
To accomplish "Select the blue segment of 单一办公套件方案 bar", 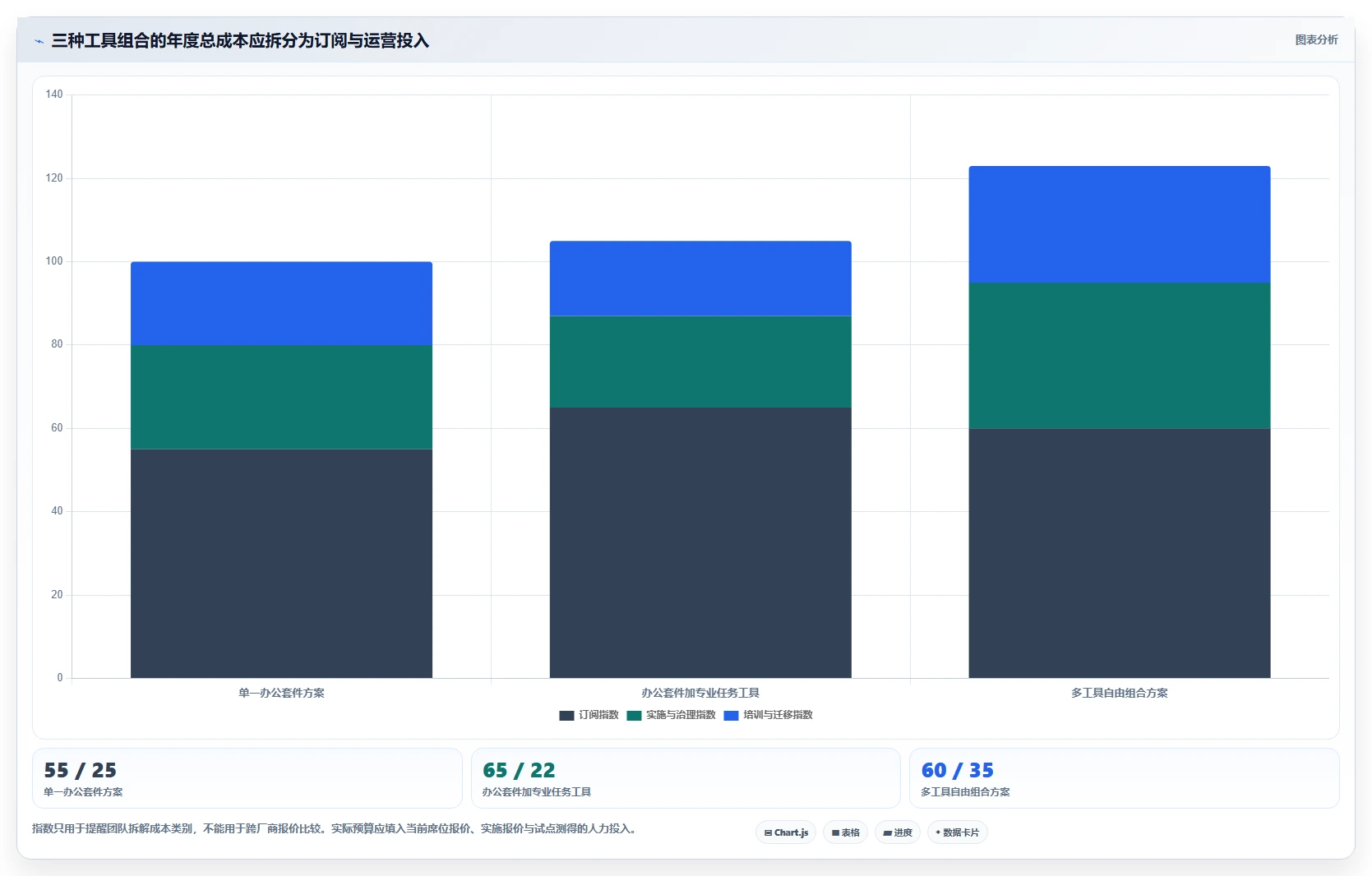I will click(x=281, y=303).
